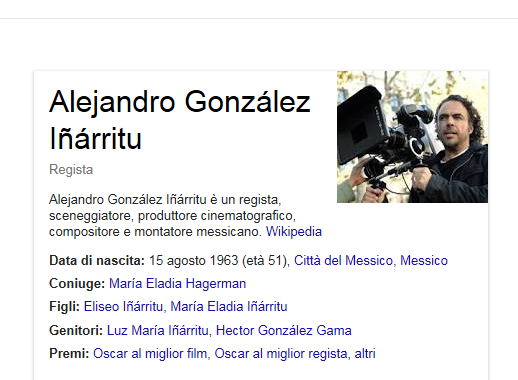Open Hector González Gama link
Image resolution: width=518 pixels, height=380 pixels.
tap(284, 331)
